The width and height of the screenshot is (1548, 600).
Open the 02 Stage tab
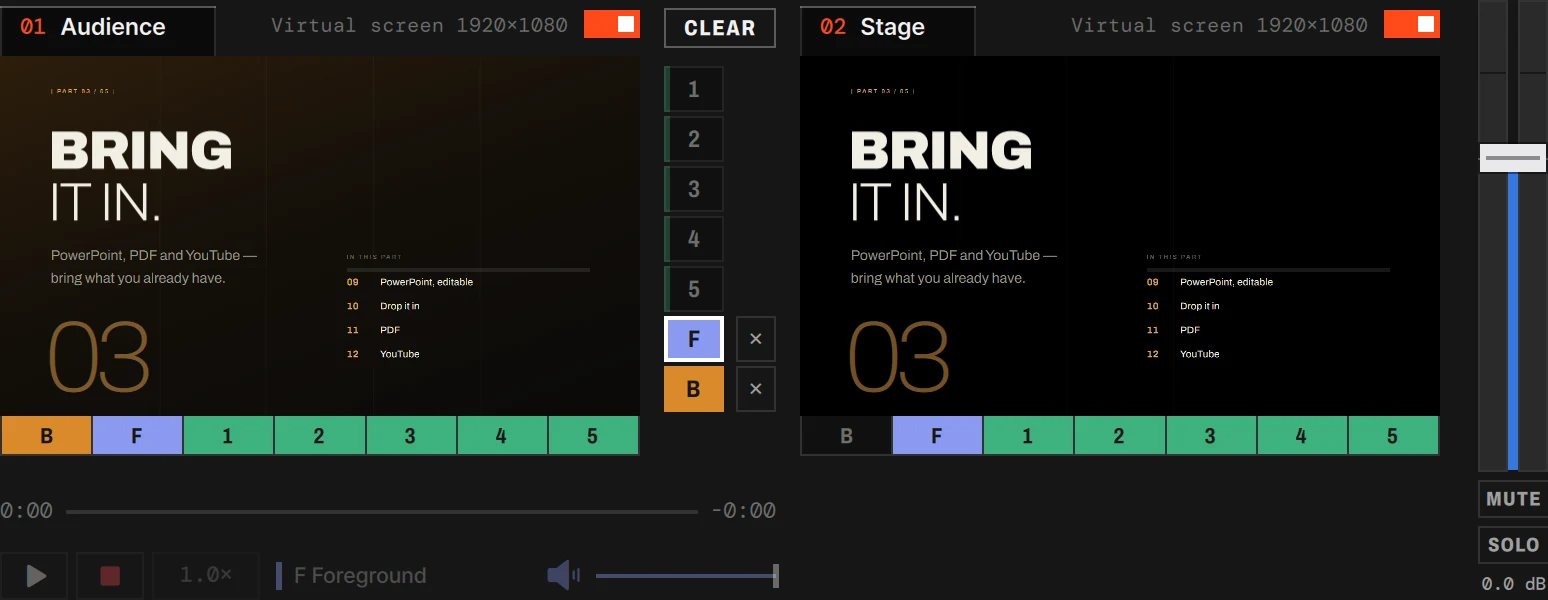[888, 30]
